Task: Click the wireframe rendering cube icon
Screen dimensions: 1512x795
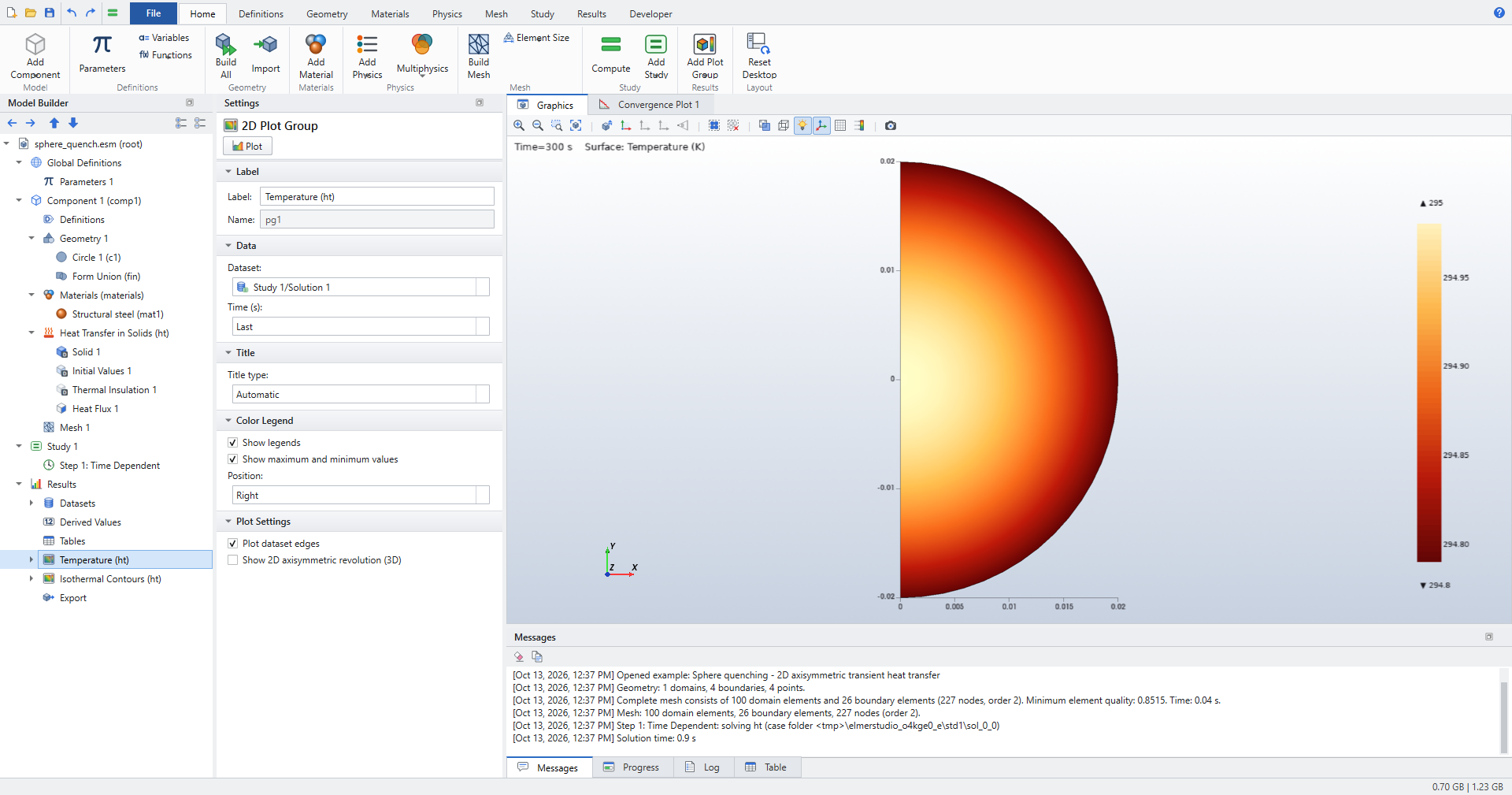Action: tap(784, 125)
